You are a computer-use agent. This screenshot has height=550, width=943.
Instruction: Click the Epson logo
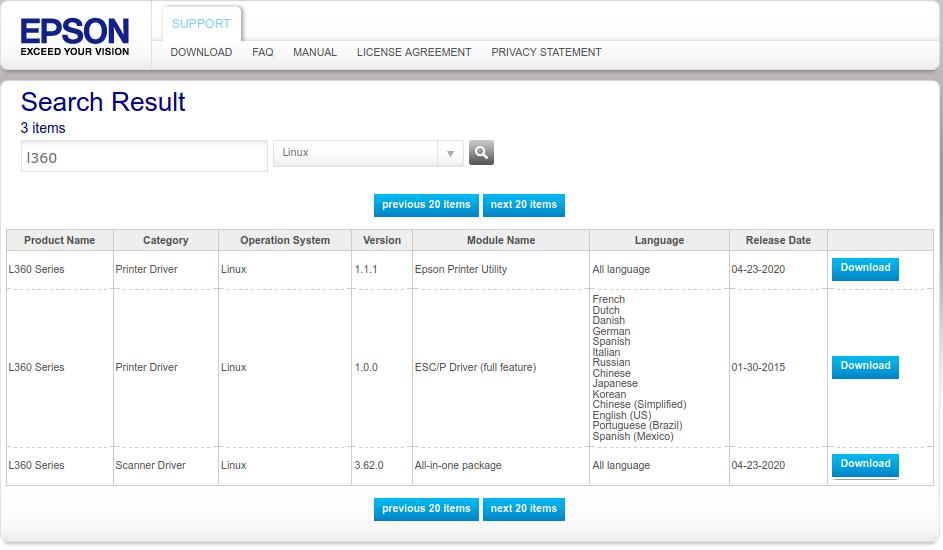point(75,37)
